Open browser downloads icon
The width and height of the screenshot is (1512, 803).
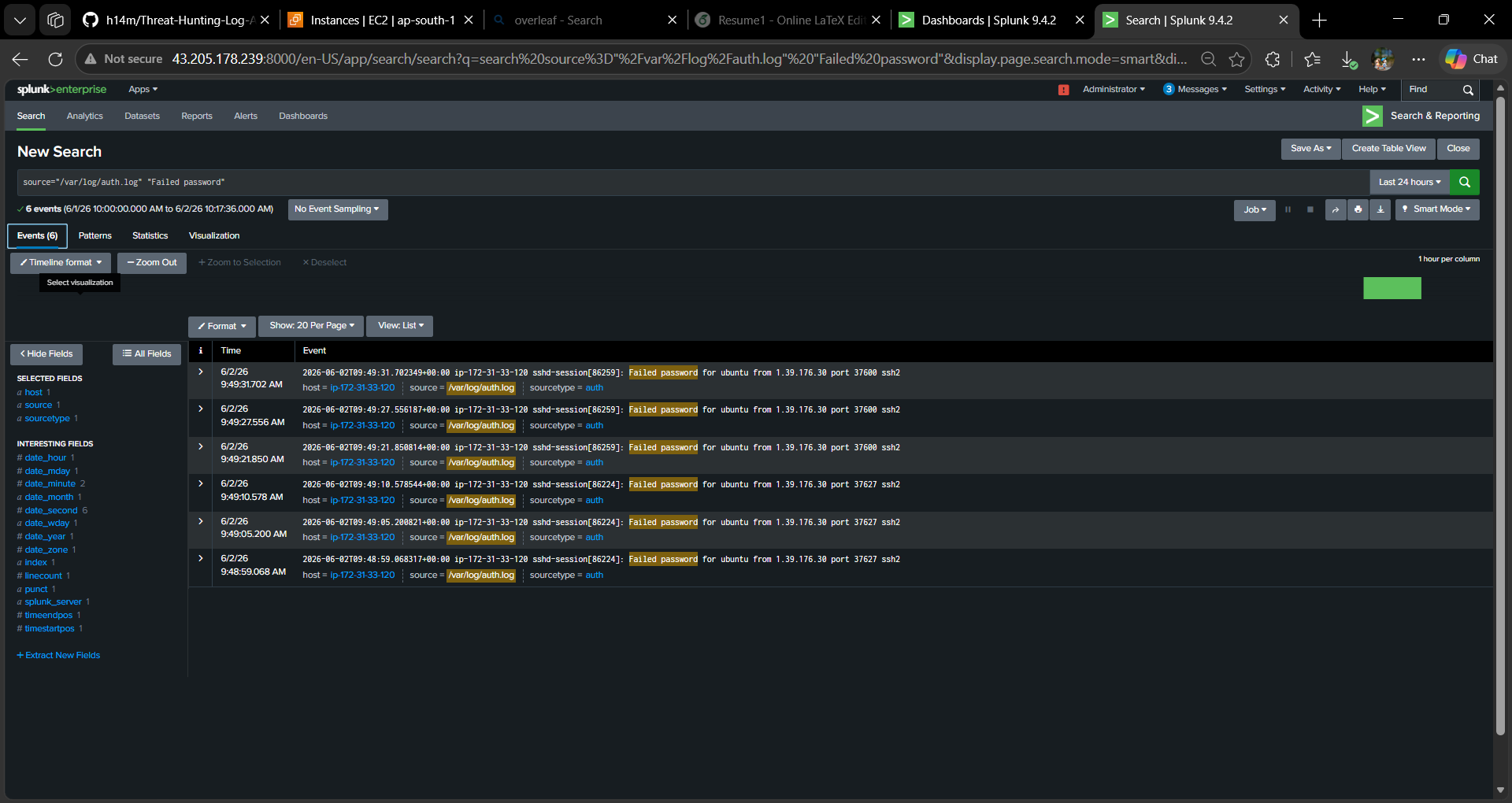1348,59
